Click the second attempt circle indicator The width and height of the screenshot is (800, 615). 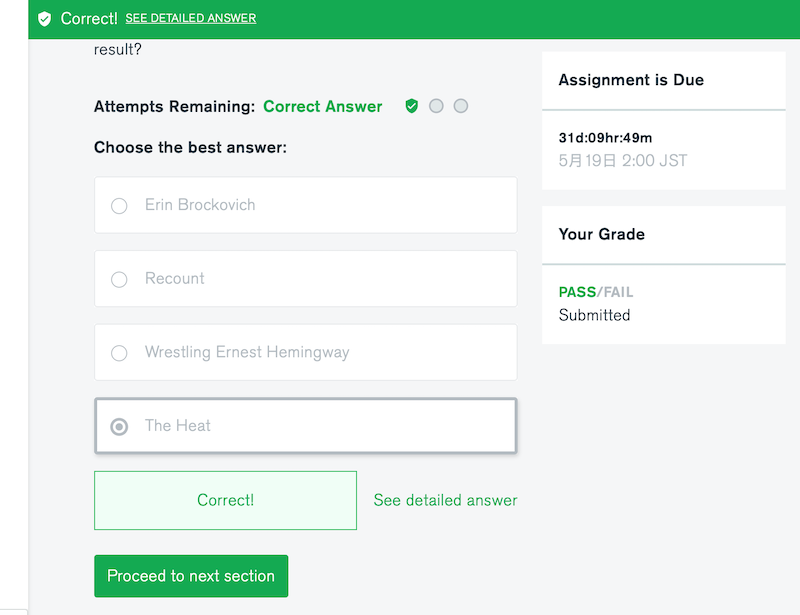click(436, 106)
